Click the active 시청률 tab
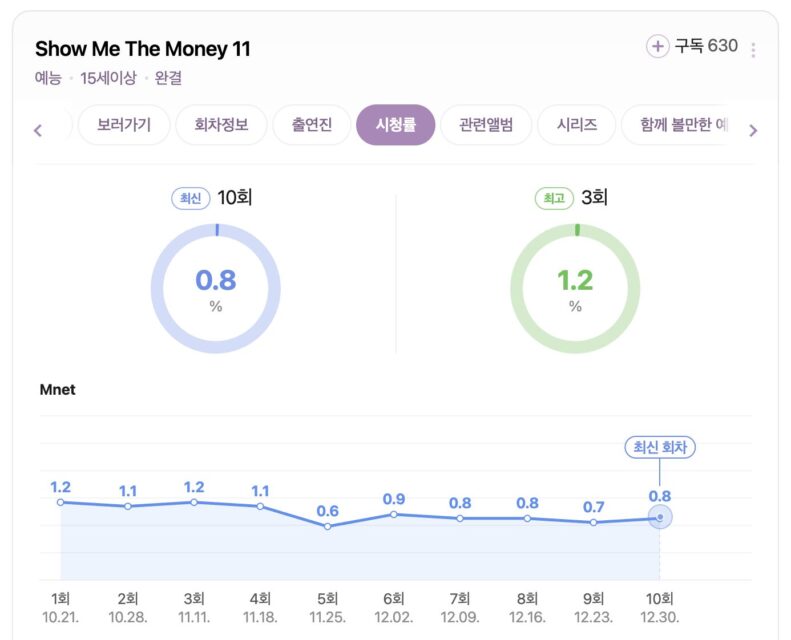Viewport: 791px width, 640px height. tap(396, 125)
